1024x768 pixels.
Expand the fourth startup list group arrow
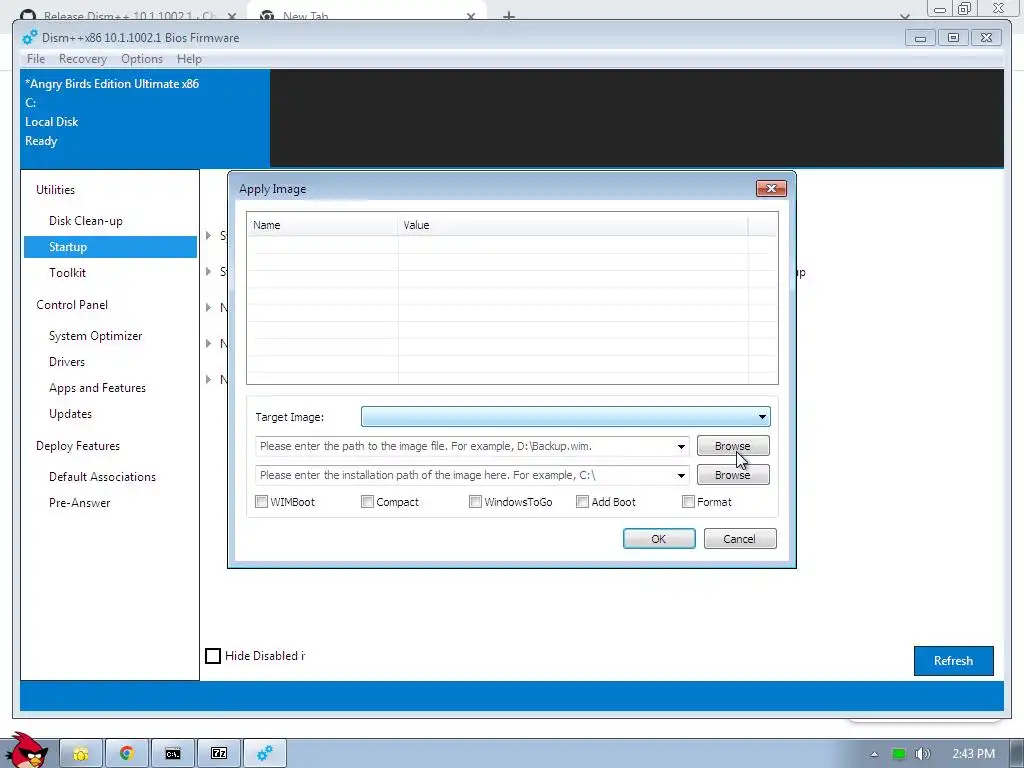click(x=208, y=343)
